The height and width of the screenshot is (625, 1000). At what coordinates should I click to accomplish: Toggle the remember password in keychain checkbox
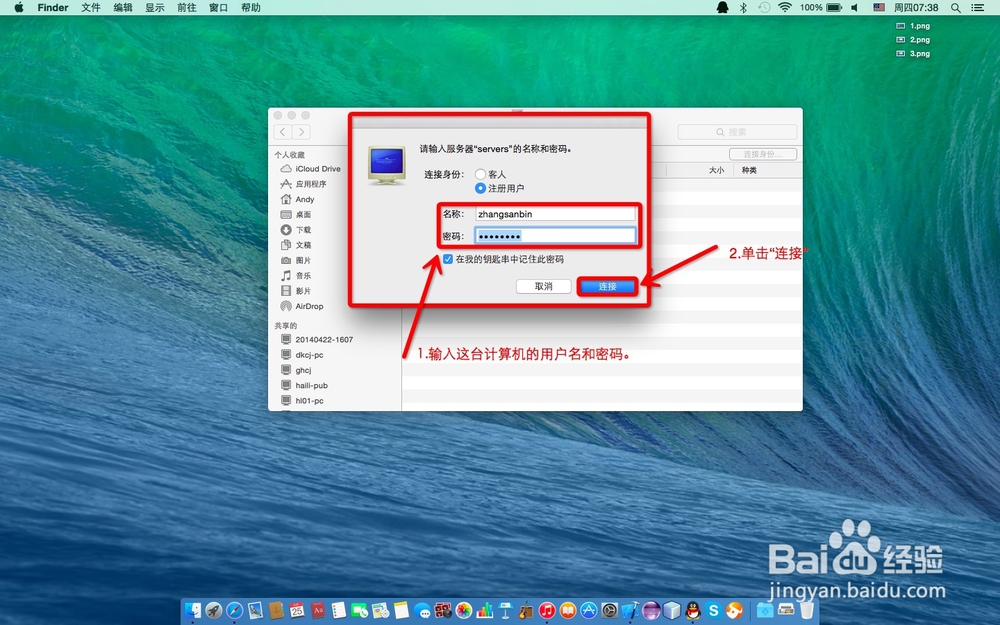click(448, 259)
